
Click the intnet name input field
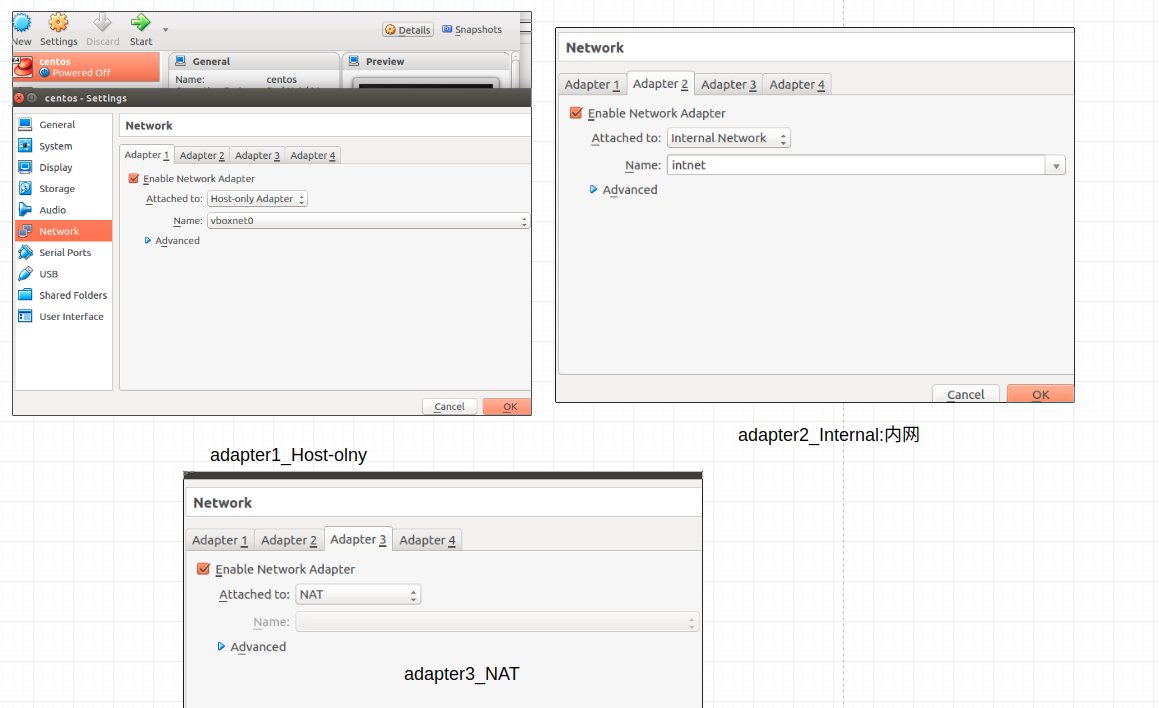point(856,165)
